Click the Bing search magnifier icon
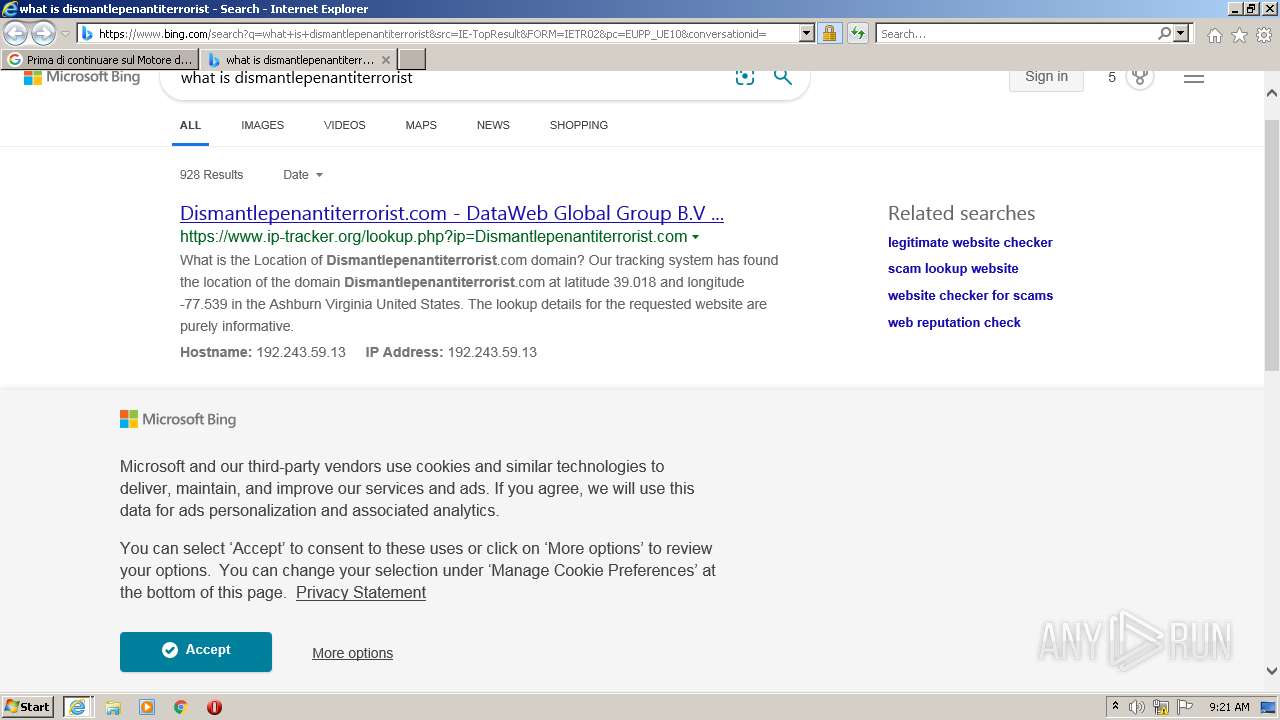The image size is (1280, 720). [x=783, y=77]
